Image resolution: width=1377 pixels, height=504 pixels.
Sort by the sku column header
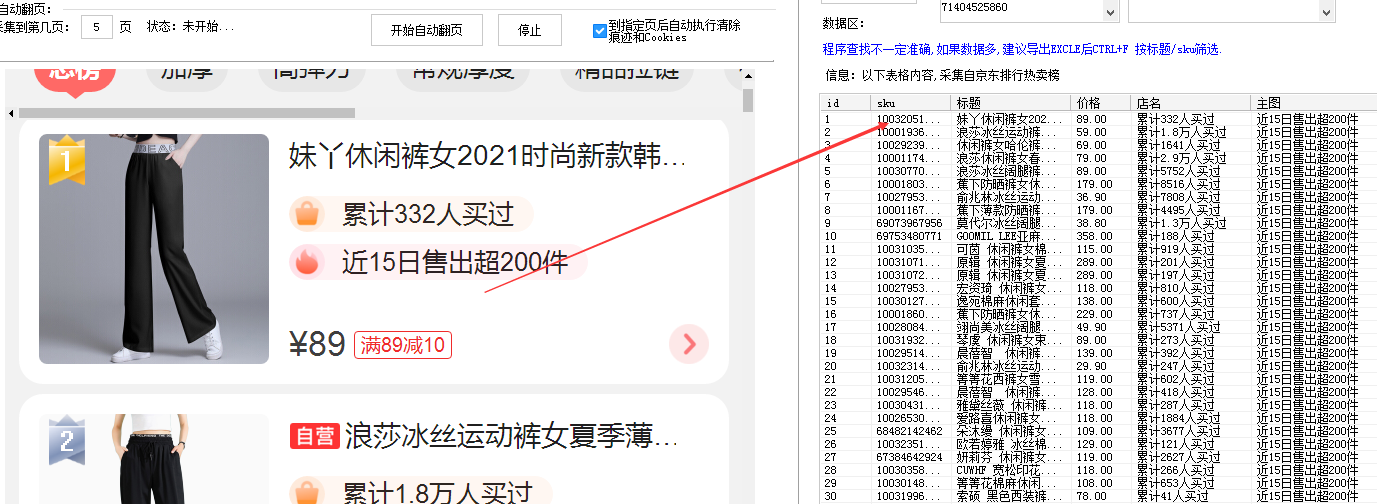[910, 103]
